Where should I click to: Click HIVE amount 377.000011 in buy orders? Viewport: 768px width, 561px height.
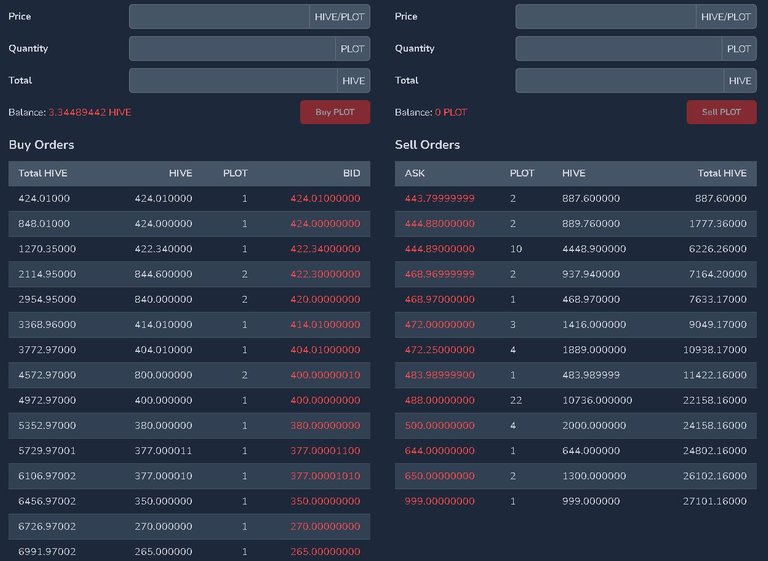164,451
